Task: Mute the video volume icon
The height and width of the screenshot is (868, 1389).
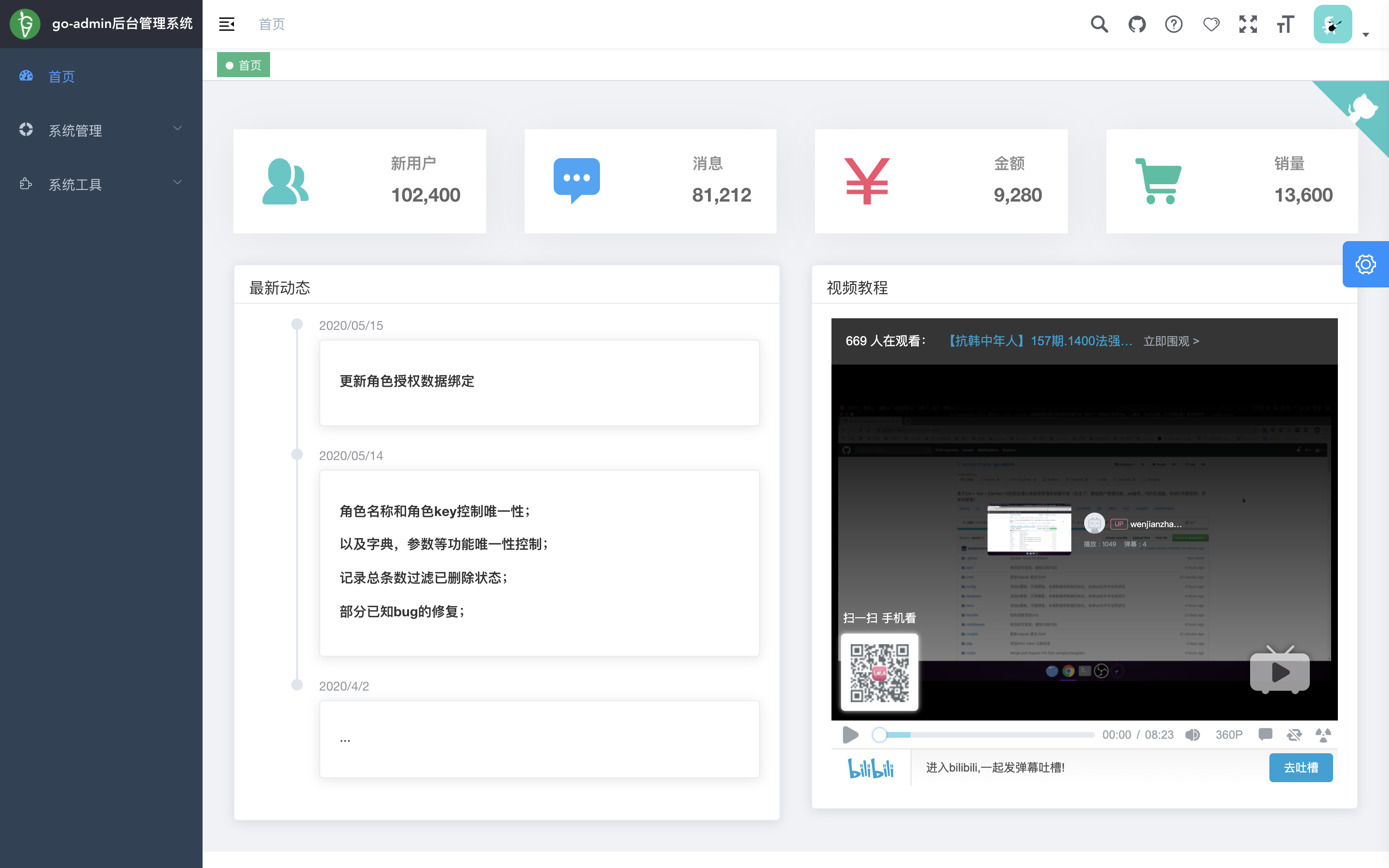Action: (x=1193, y=735)
